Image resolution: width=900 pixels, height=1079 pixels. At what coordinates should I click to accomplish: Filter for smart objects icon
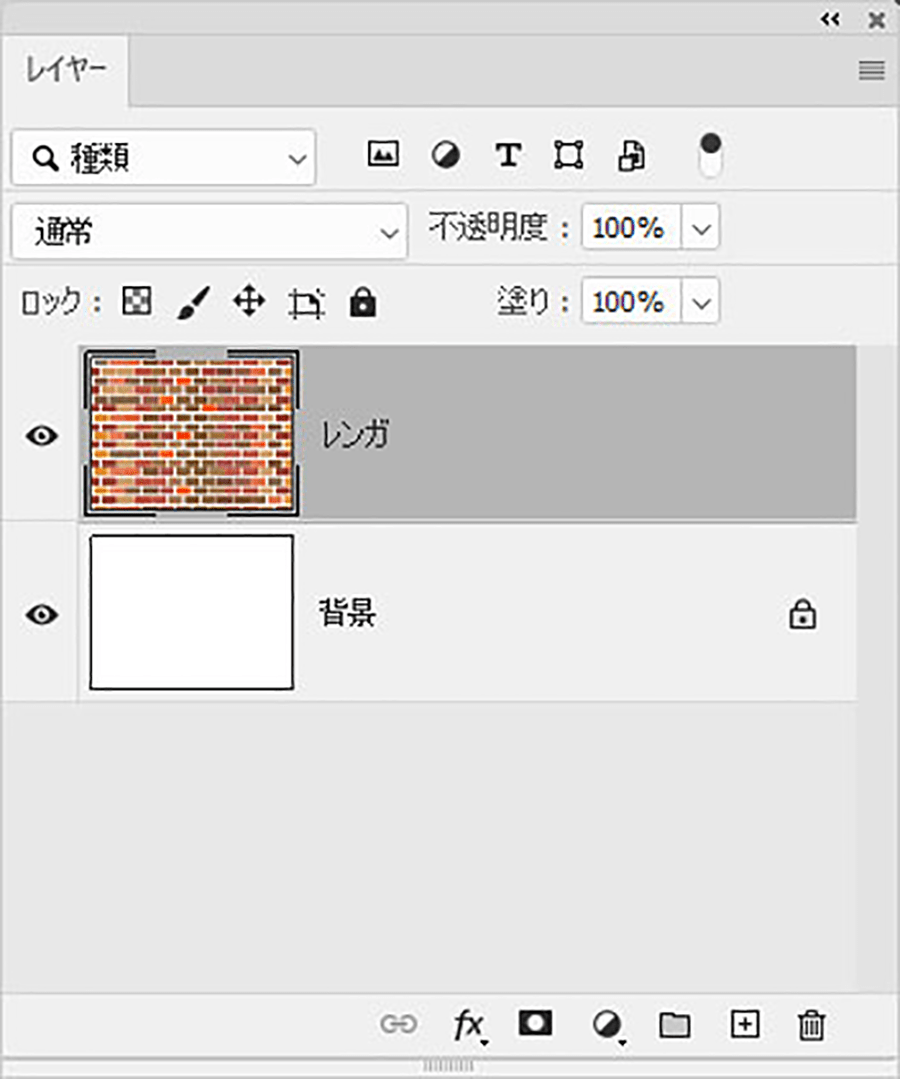631,156
